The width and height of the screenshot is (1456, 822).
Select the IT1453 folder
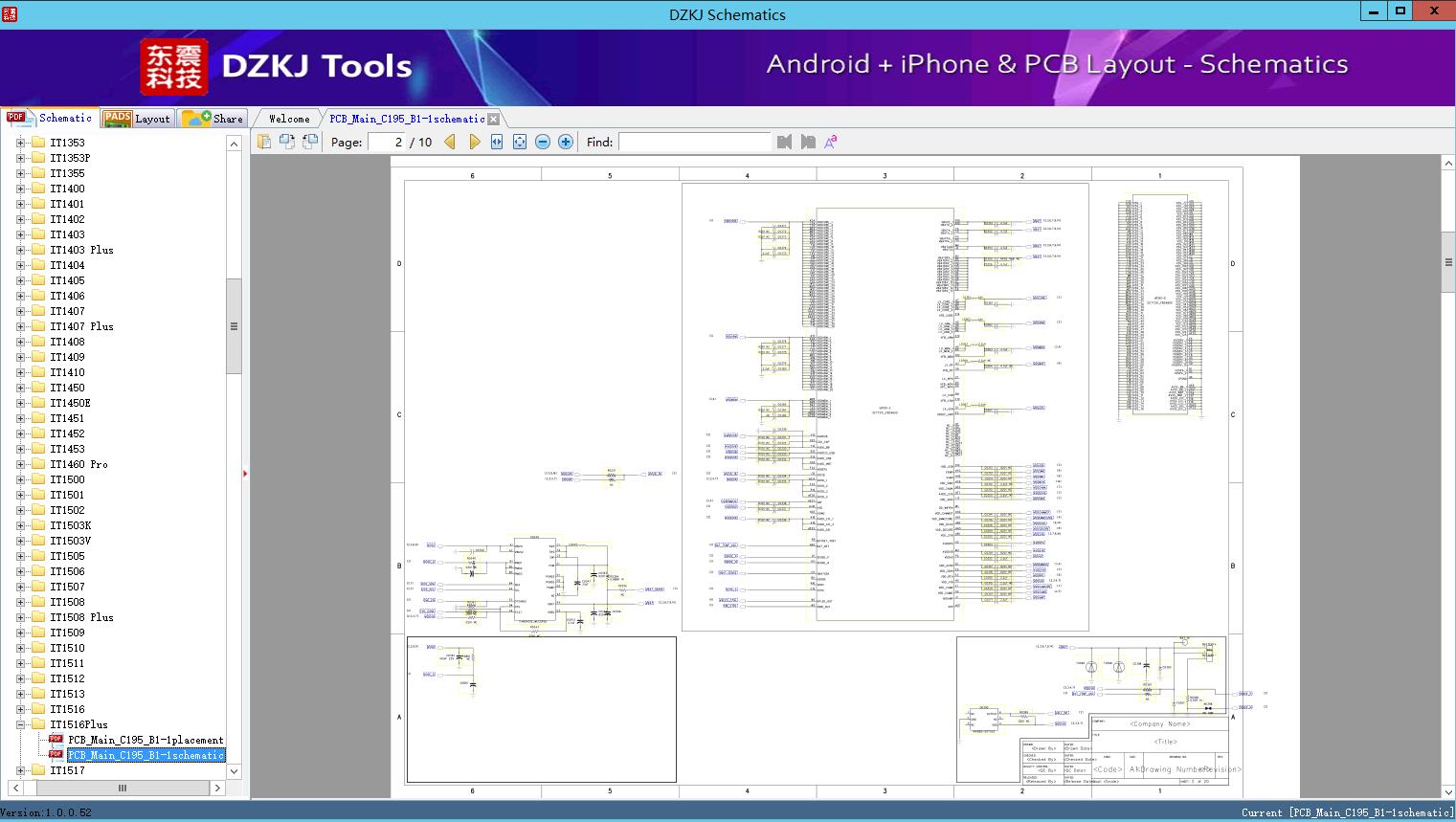(x=67, y=449)
